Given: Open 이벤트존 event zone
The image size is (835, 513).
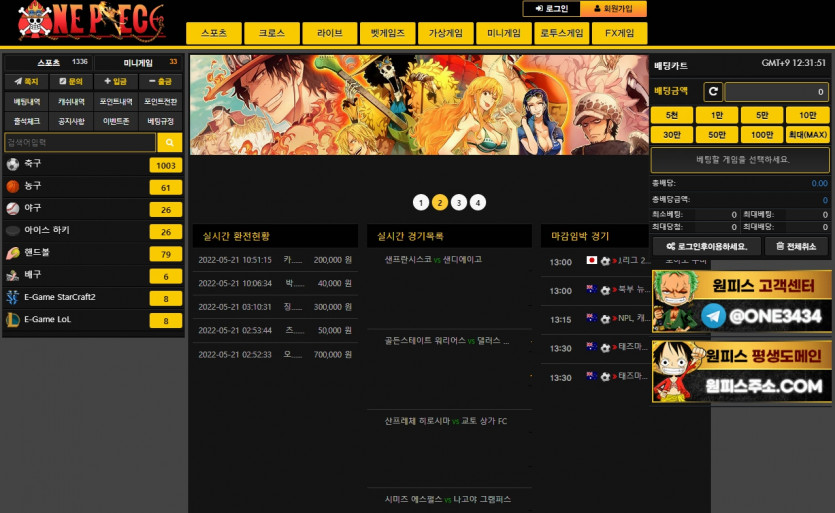Looking at the screenshot, I should coord(116,121).
